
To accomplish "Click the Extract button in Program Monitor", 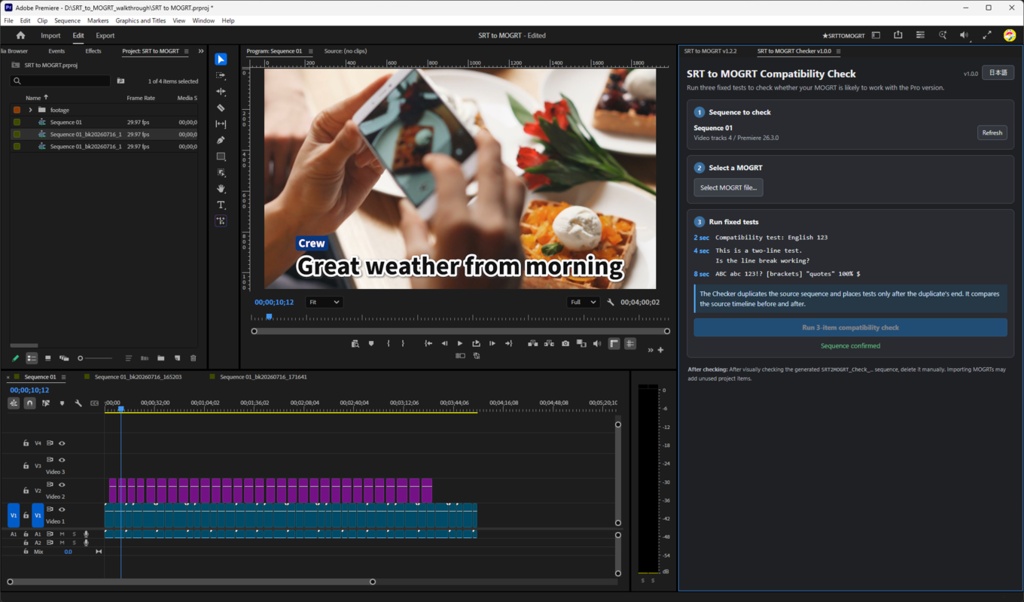I will pyautogui.click(x=549, y=343).
